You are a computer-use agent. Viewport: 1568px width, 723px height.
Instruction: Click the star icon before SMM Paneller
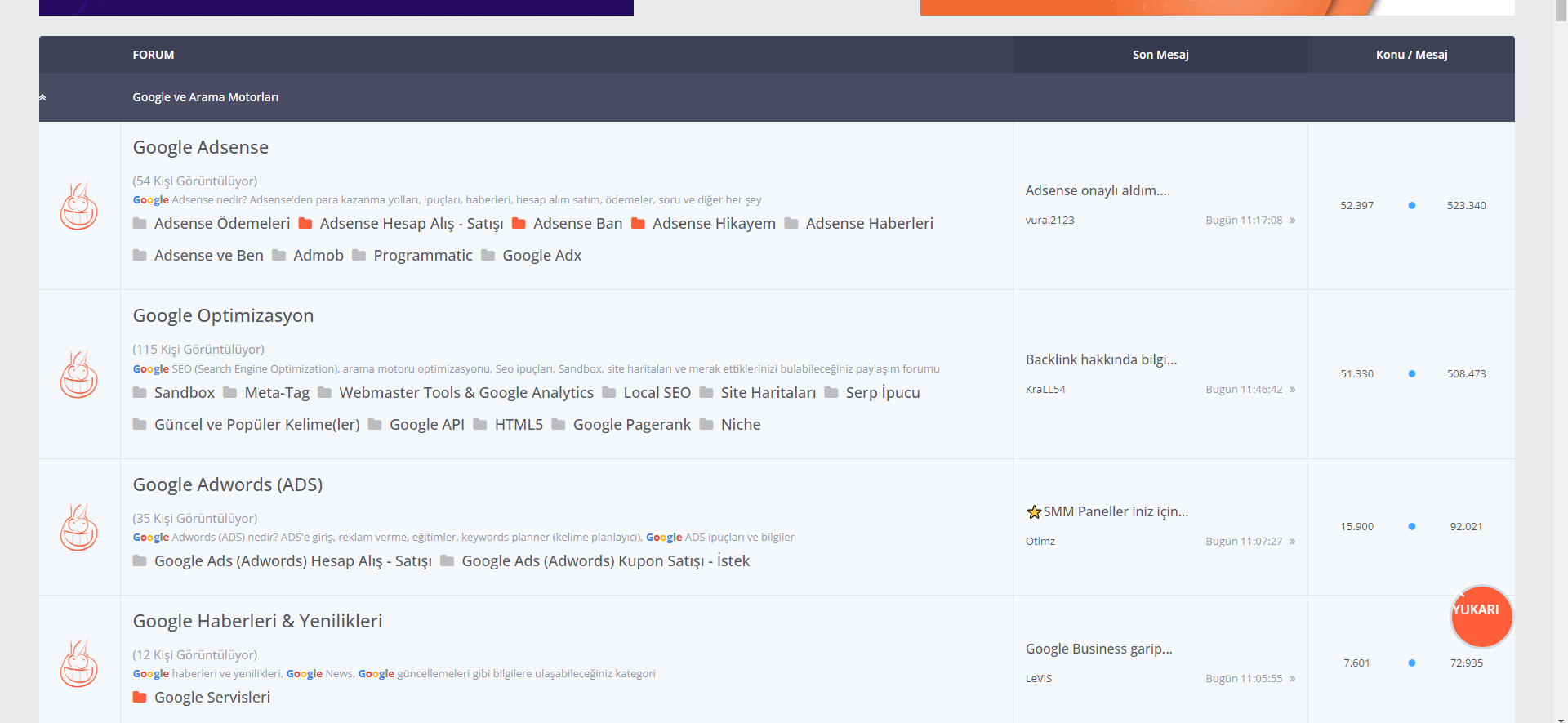(1034, 512)
